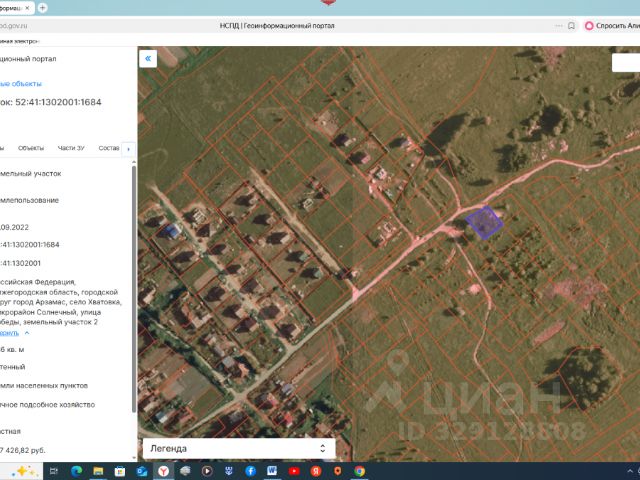Open Task View in the taskbar
640x480 pixels.
tap(54, 471)
